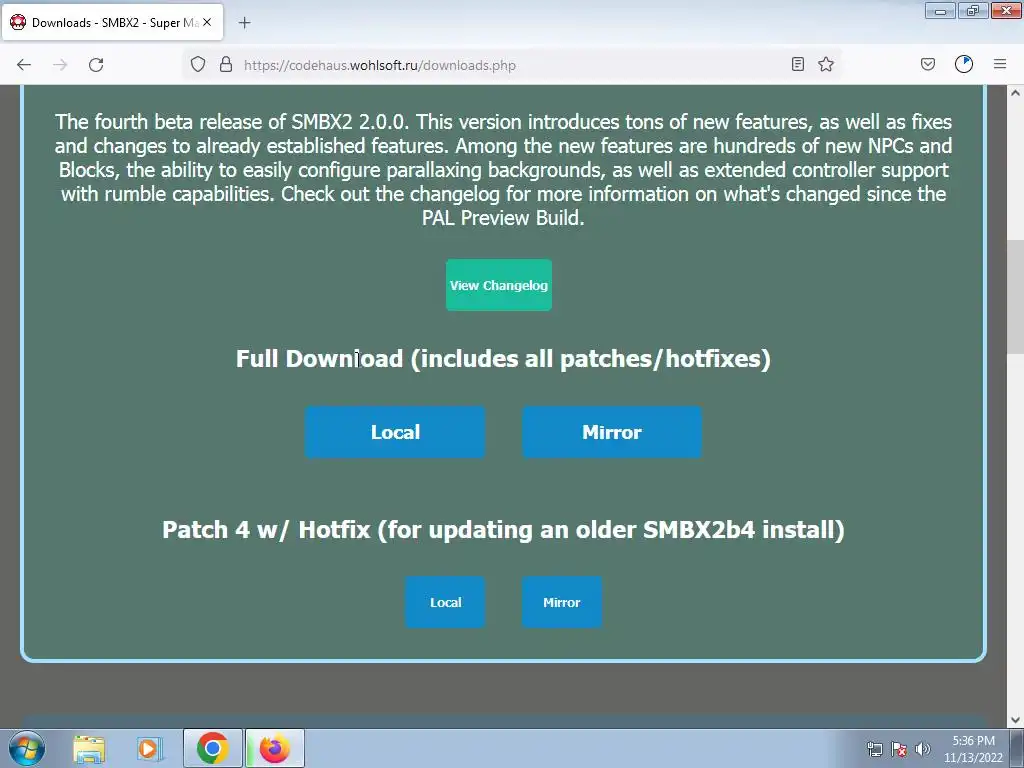Go back to the previous page
The height and width of the screenshot is (768, 1024).
tap(24, 65)
